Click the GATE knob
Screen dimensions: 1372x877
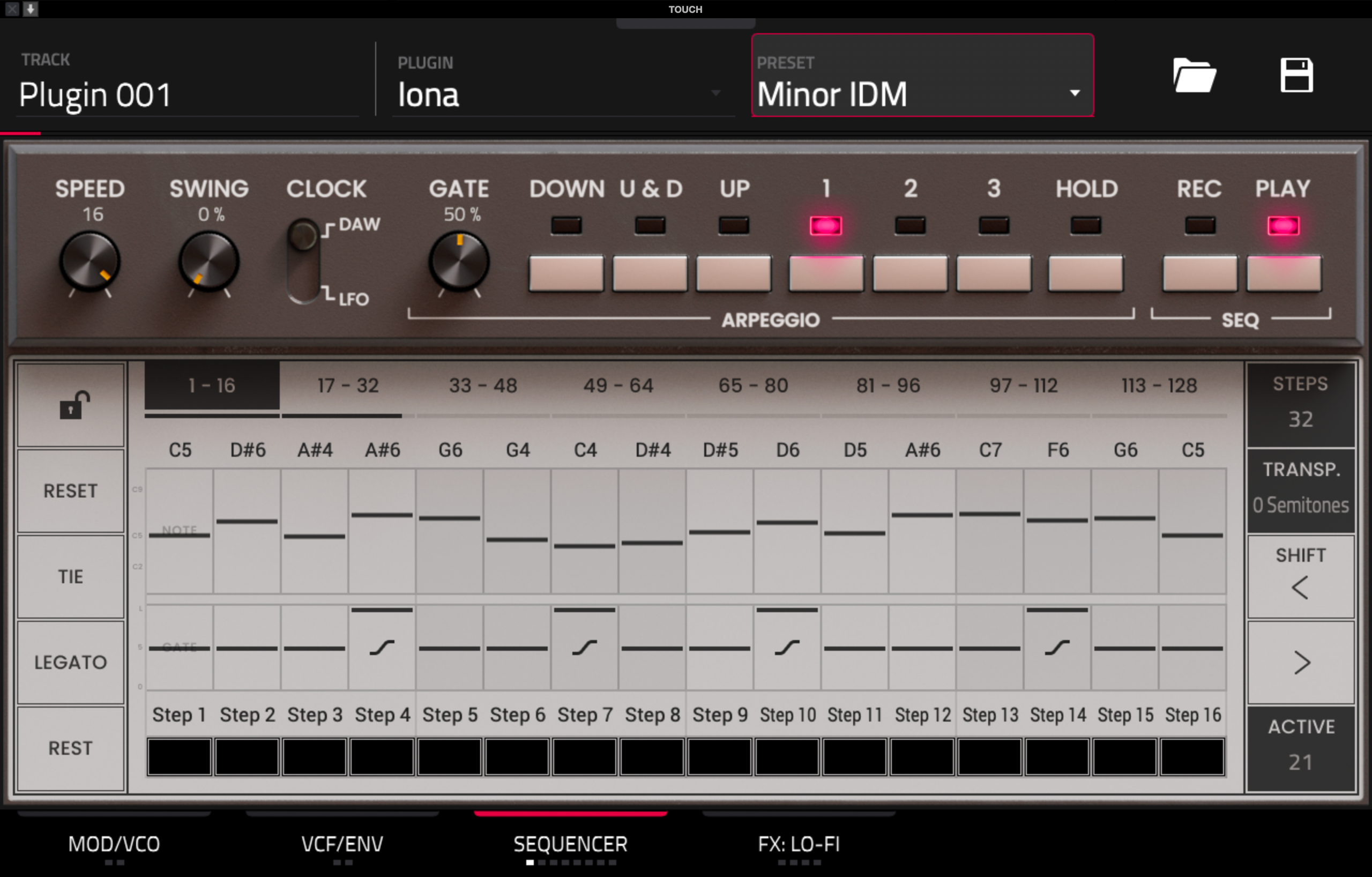[x=459, y=262]
